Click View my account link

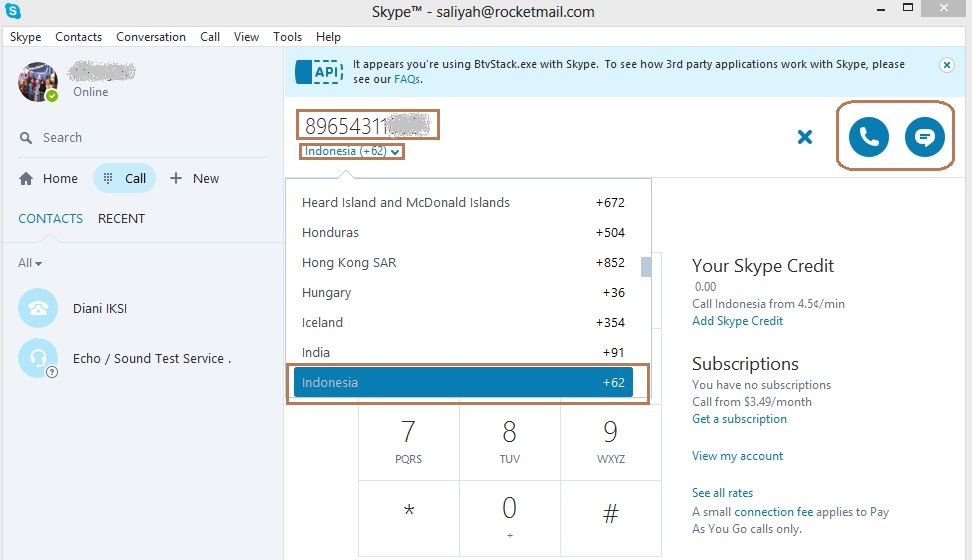point(737,456)
